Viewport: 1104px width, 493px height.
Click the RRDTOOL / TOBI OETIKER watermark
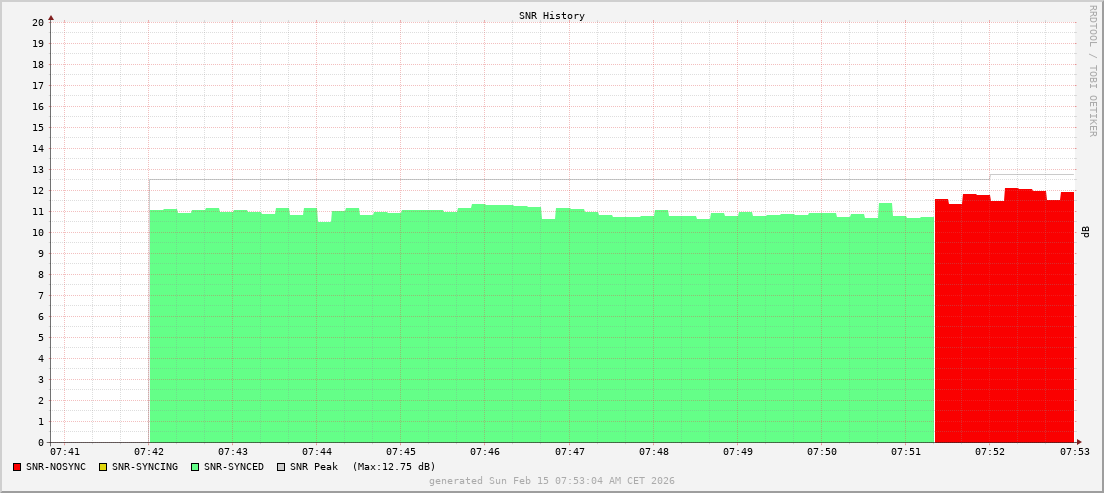click(x=1092, y=70)
